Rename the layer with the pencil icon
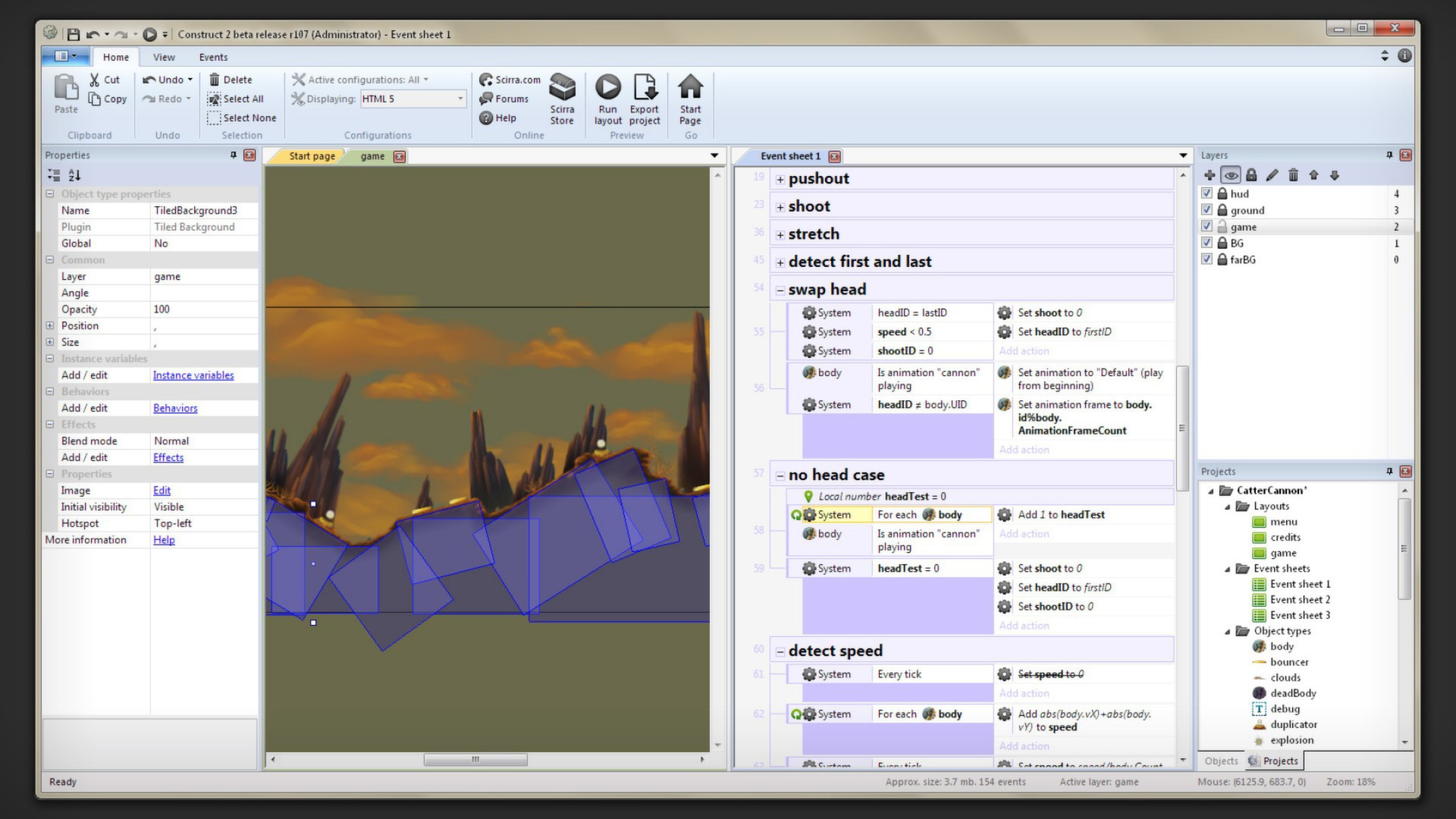This screenshot has width=1456, height=819. 1272,175
